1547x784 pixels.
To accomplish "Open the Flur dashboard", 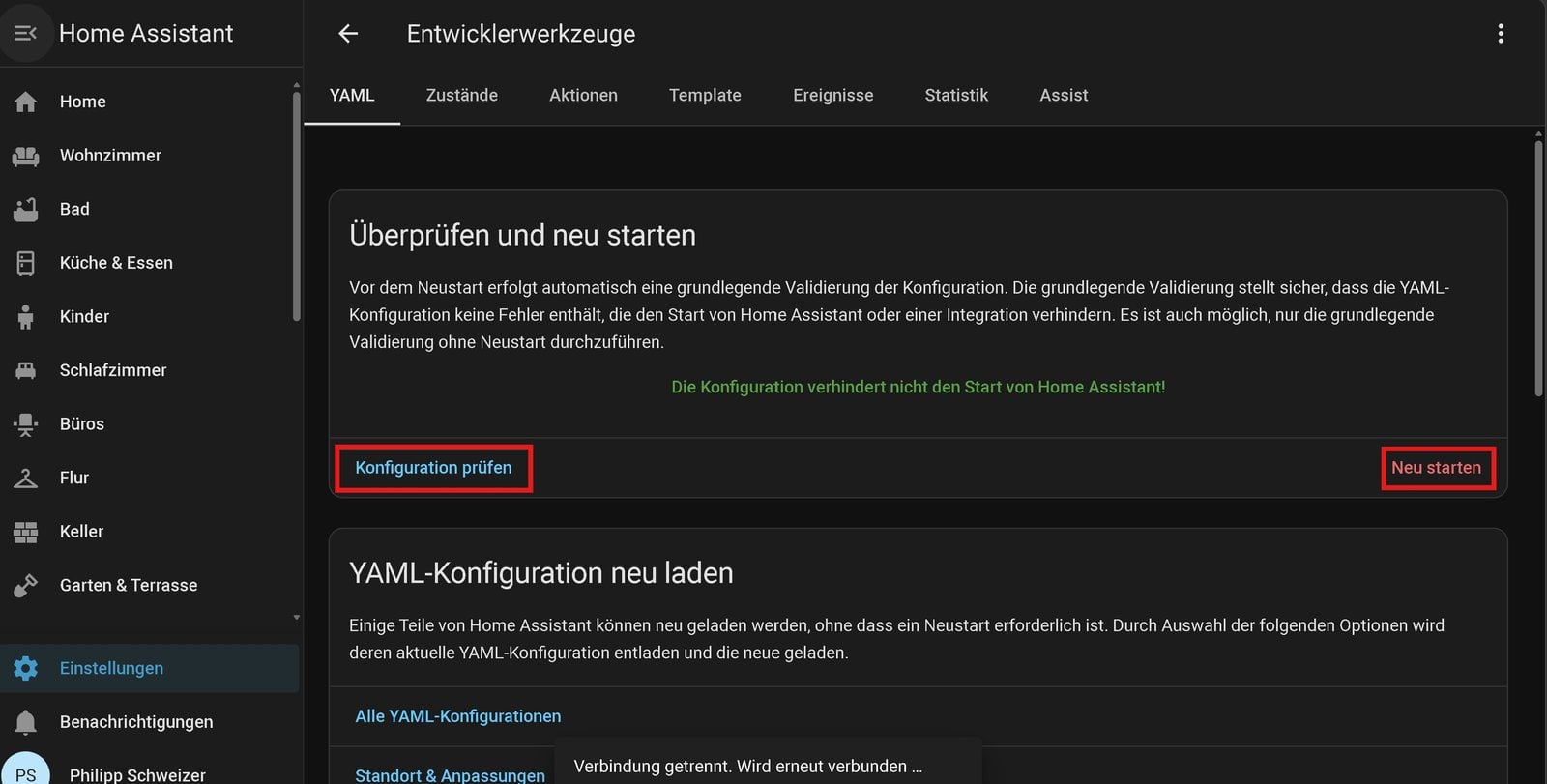I will coord(149,478).
